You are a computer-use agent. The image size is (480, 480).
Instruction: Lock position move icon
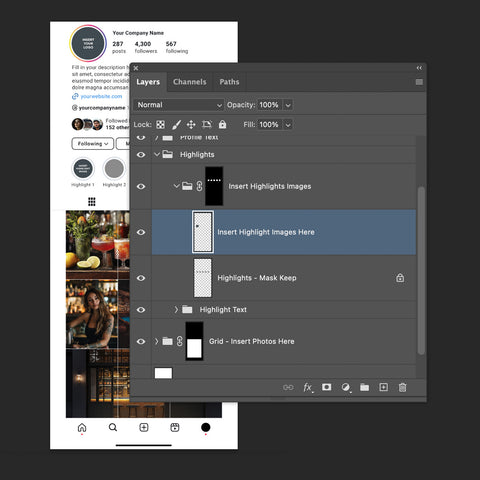191,125
